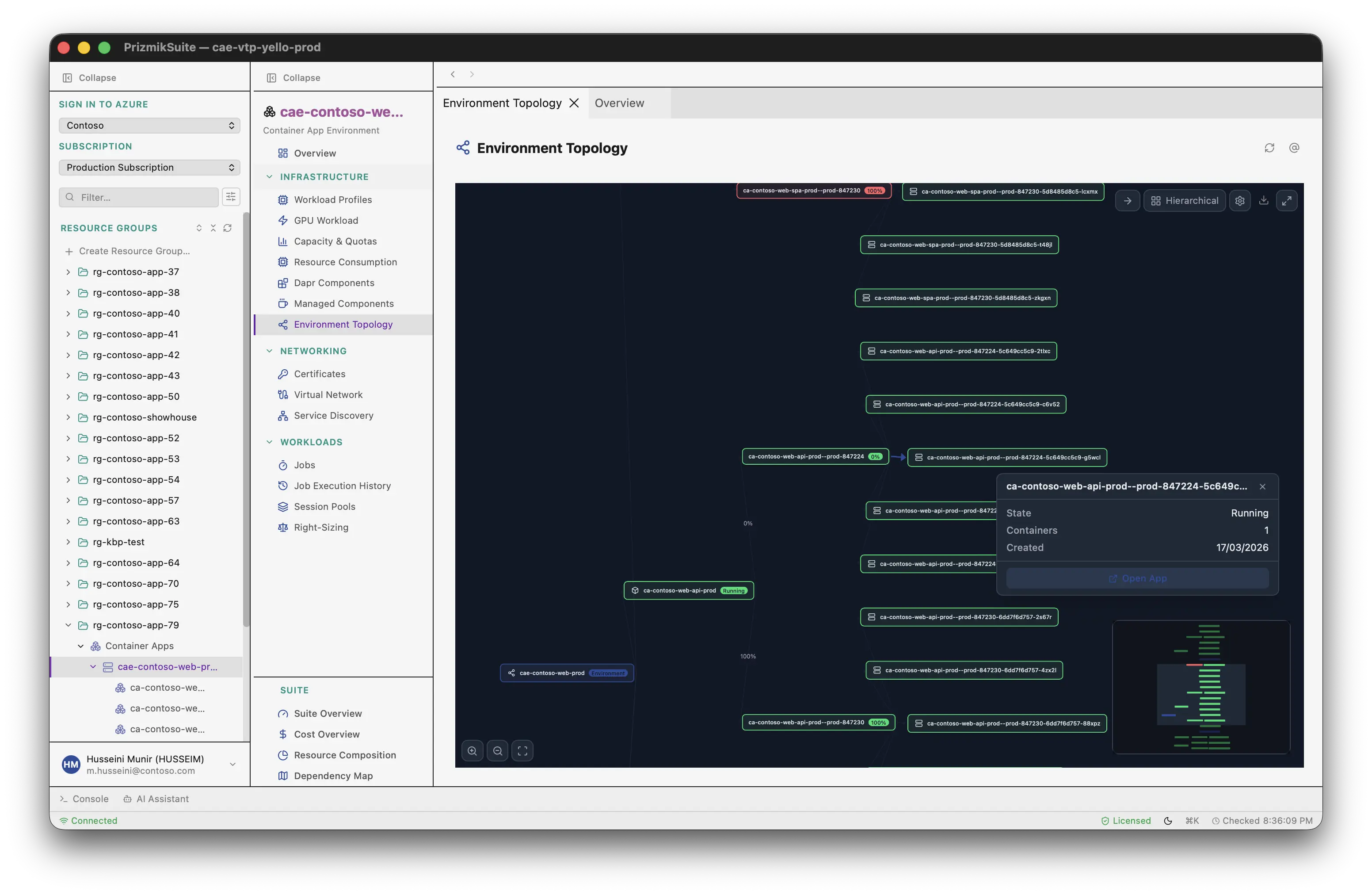Click the topology minimap

coord(1201,687)
